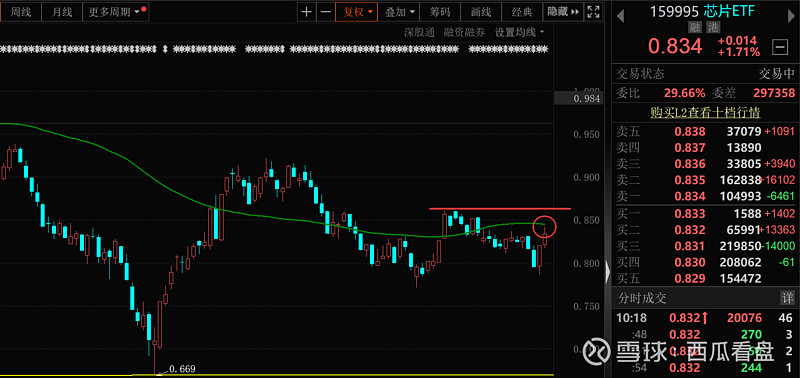Screen dimensions: 800x378
Task: Zoom out chart with minus button
Action: click(x=325, y=12)
